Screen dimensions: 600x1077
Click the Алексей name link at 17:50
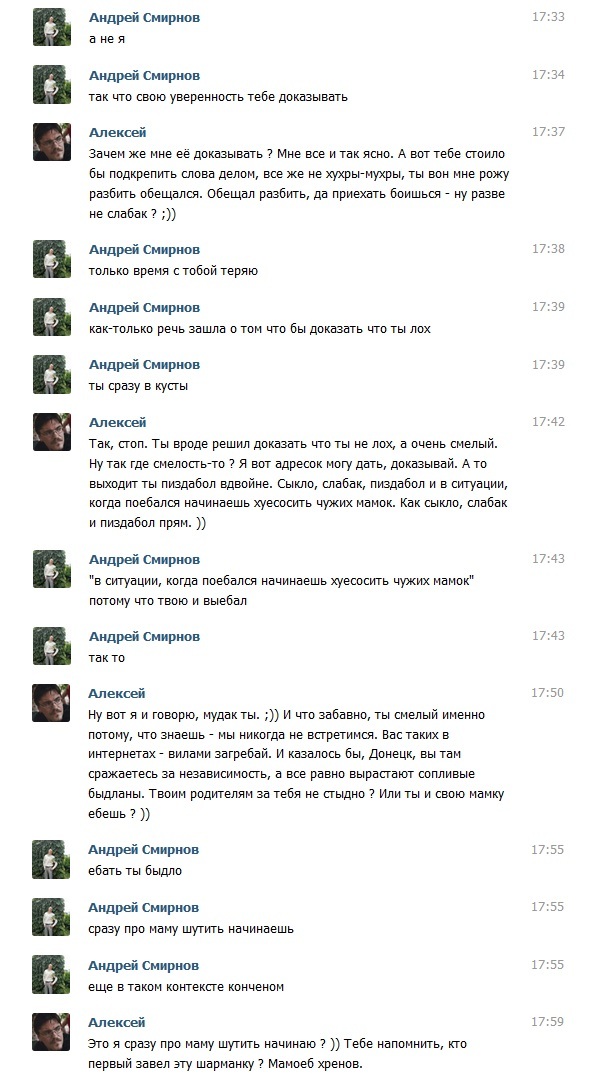tap(117, 693)
